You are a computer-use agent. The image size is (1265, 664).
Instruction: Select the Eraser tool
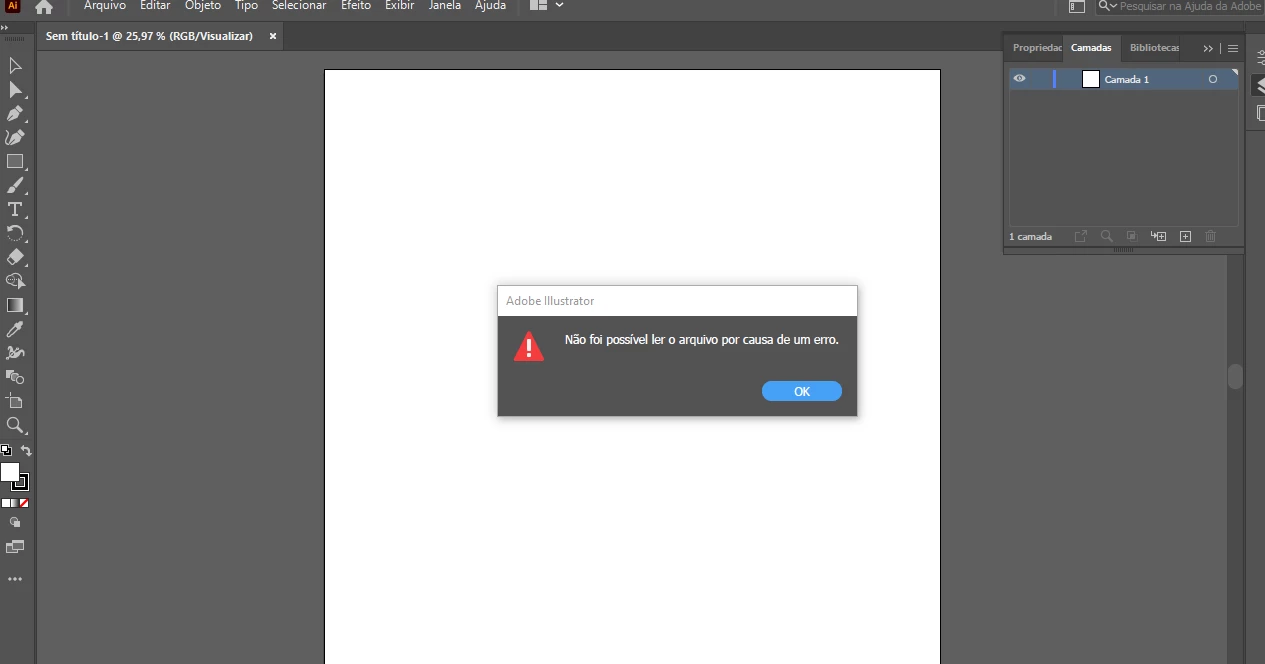coord(15,257)
